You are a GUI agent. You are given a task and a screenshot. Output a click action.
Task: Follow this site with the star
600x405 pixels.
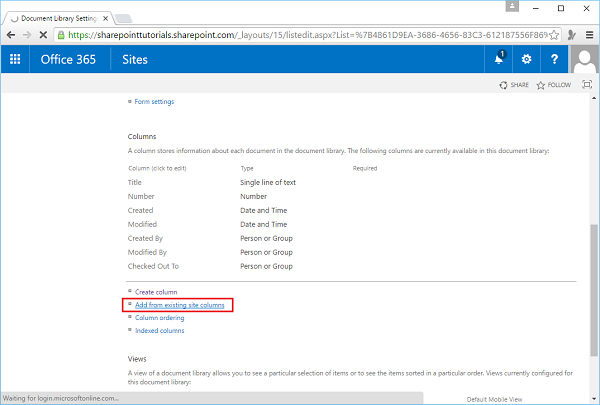tap(554, 85)
